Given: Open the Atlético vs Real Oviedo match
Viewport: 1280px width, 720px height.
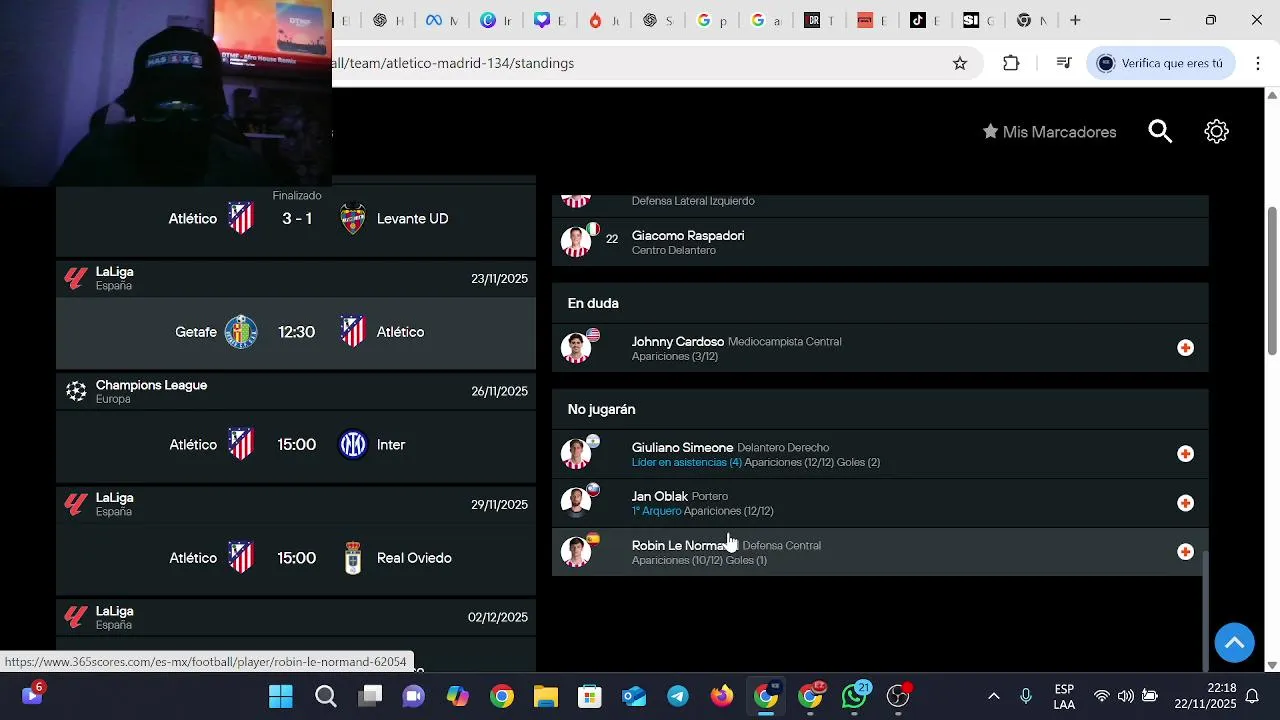Looking at the screenshot, I should click(x=296, y=558).
